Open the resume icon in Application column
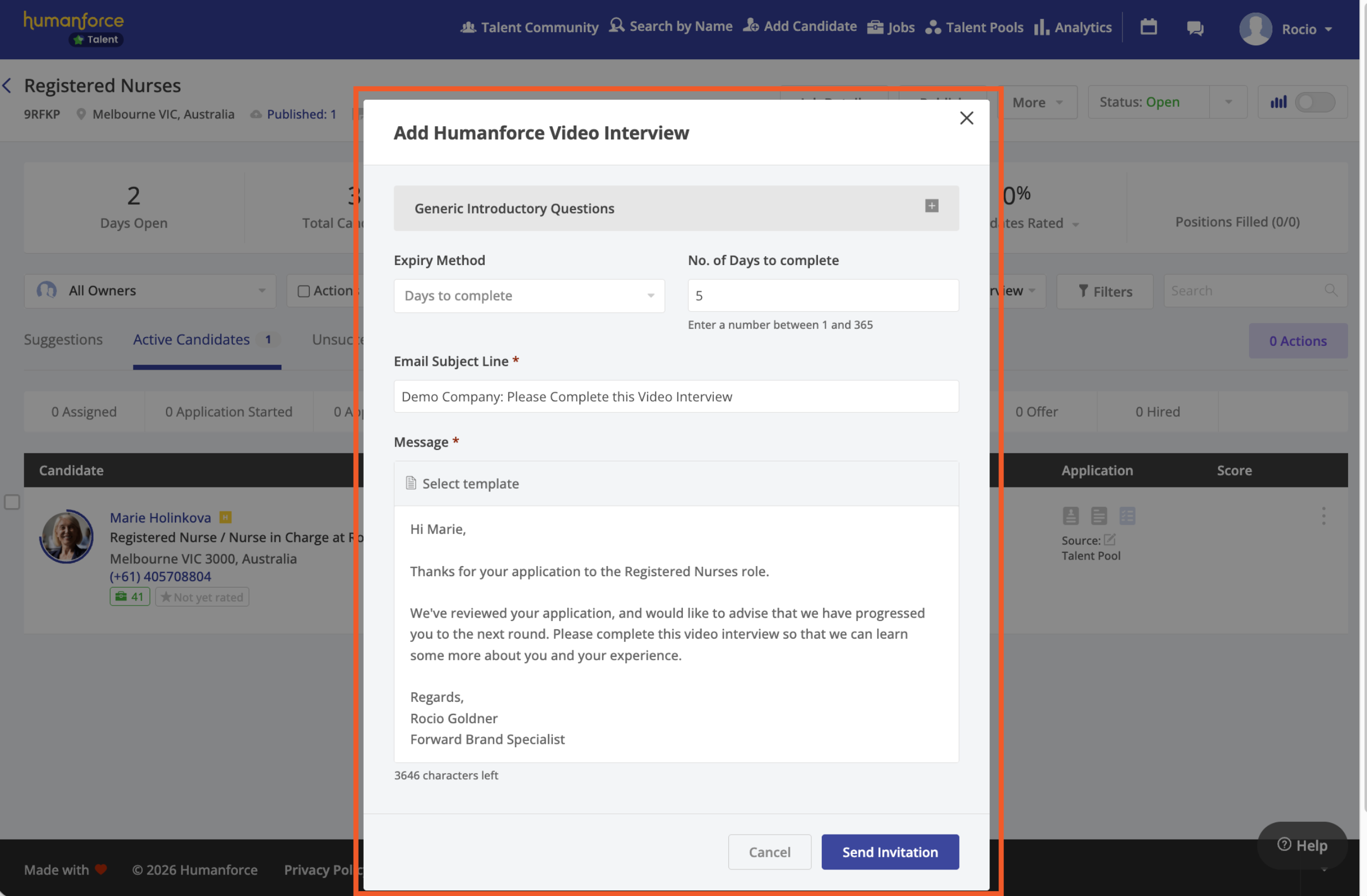The width and height of the screenshot is (1367, 896). [1070, 515]
